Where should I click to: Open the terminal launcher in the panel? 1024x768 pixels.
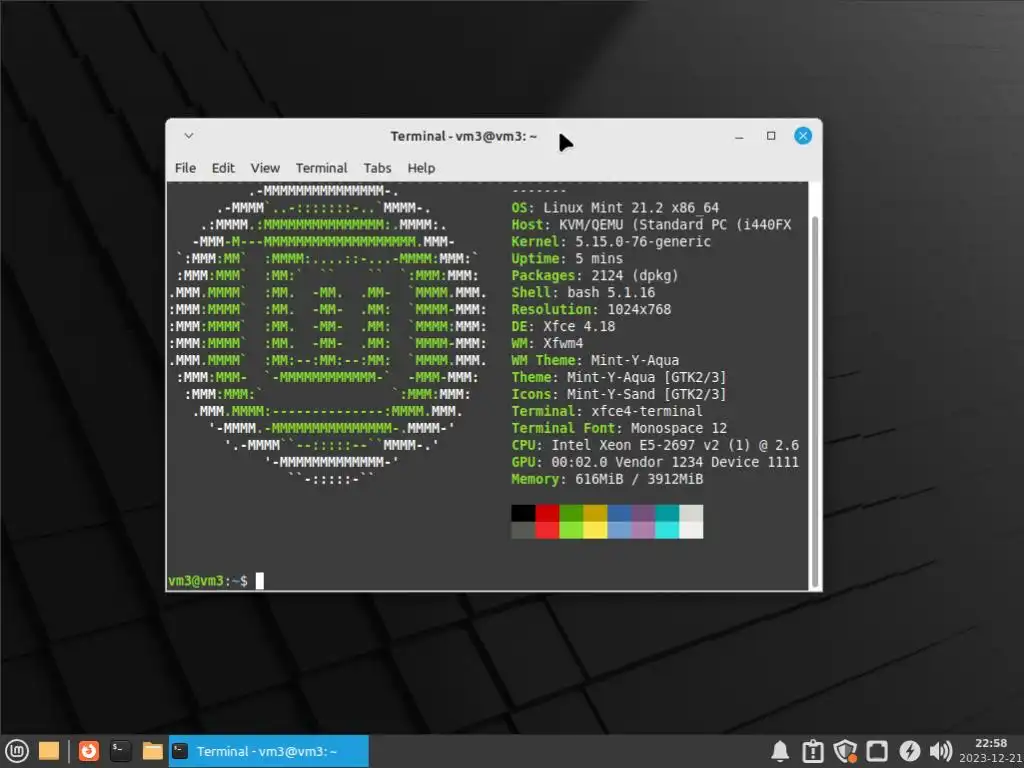click(120, 751)
